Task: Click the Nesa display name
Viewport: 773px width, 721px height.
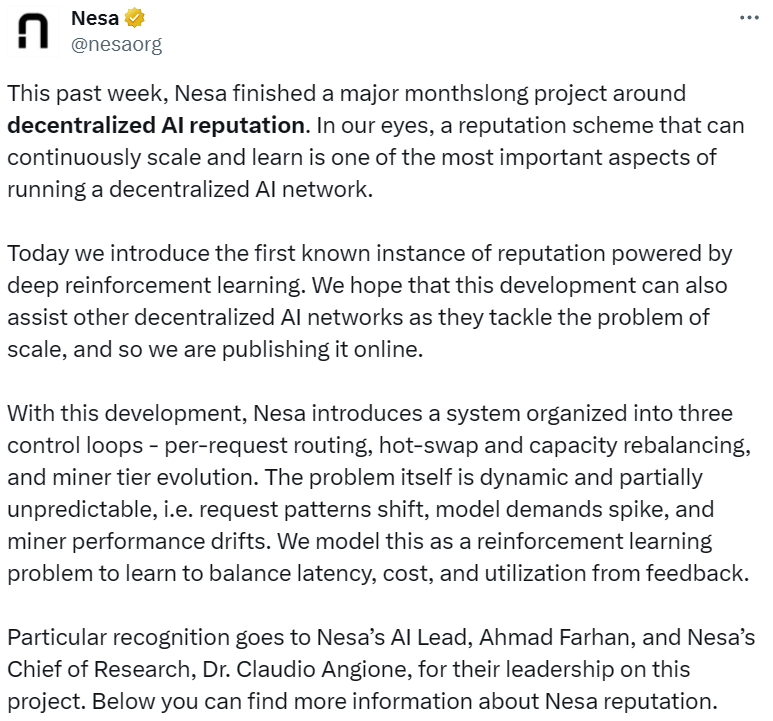Action: (x=94, y=18)
